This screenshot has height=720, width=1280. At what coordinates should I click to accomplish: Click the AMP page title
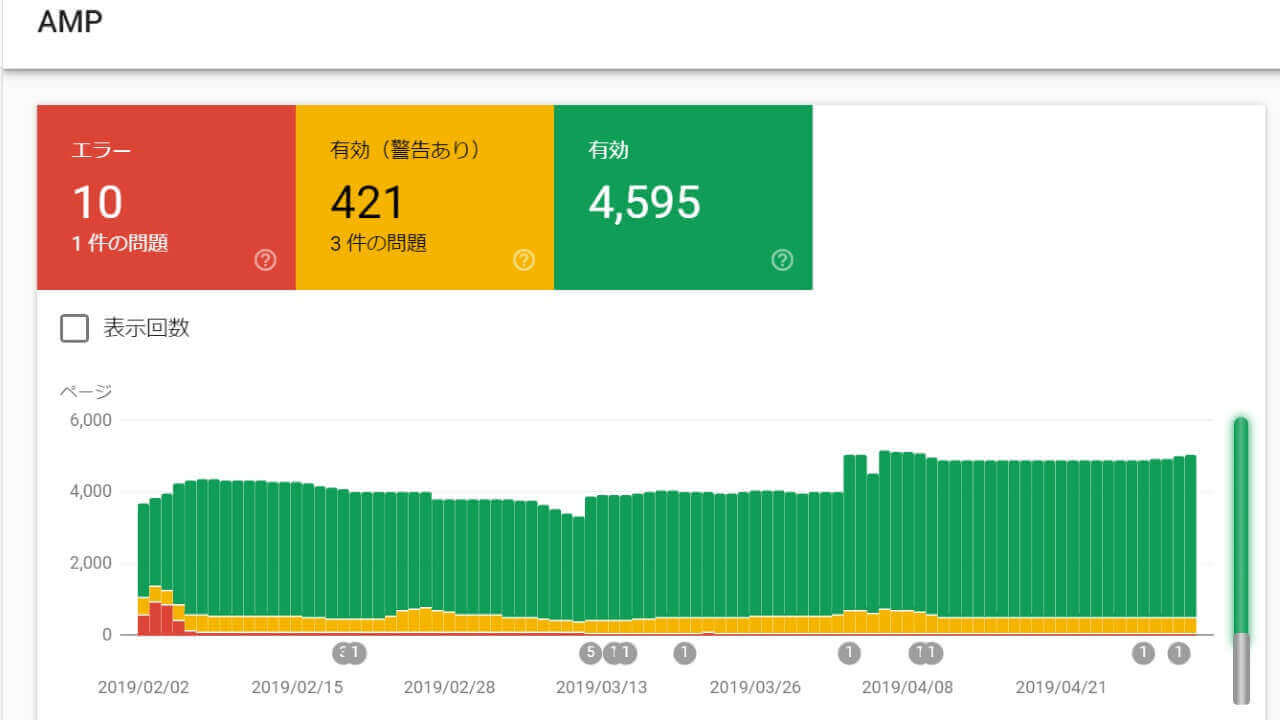click(70, 22)
